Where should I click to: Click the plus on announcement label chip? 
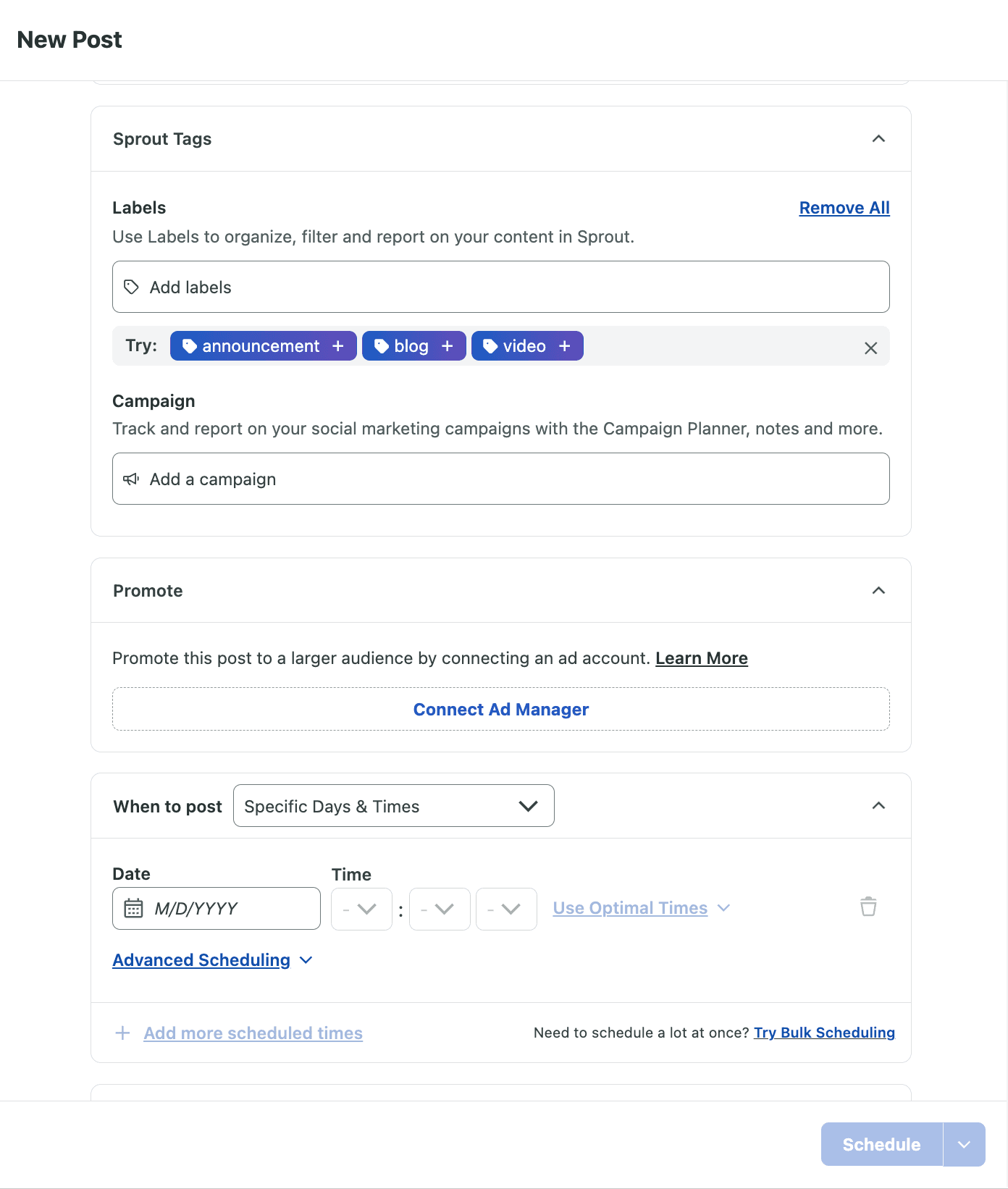tap(337, 346)
